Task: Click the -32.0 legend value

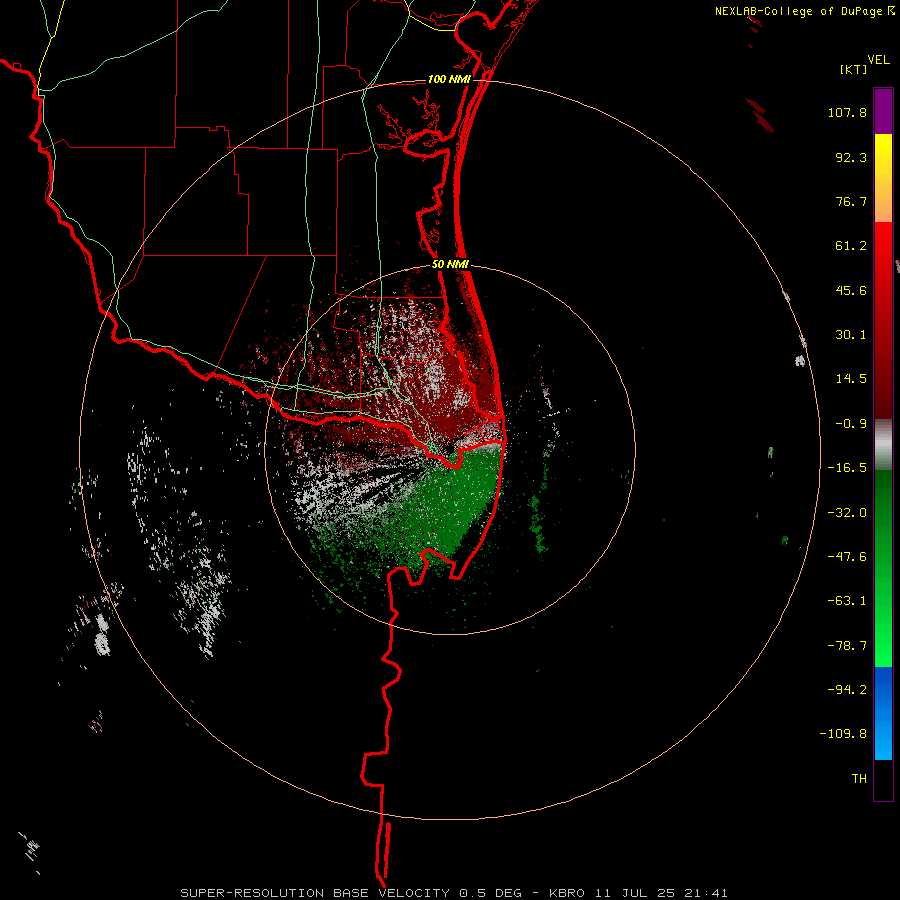Action: pyautogui.click(x=847, y=513)
